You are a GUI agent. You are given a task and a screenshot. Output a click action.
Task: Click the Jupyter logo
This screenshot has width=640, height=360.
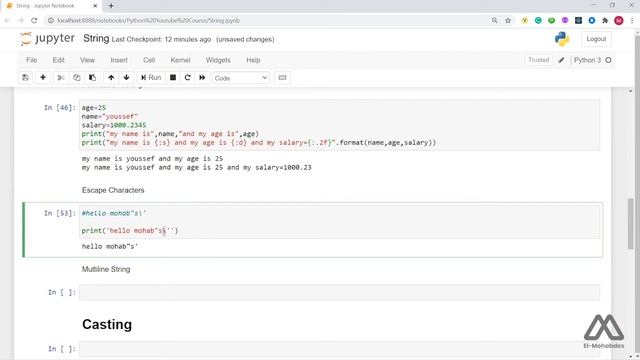pyautogui.click(x=47, y=39)
